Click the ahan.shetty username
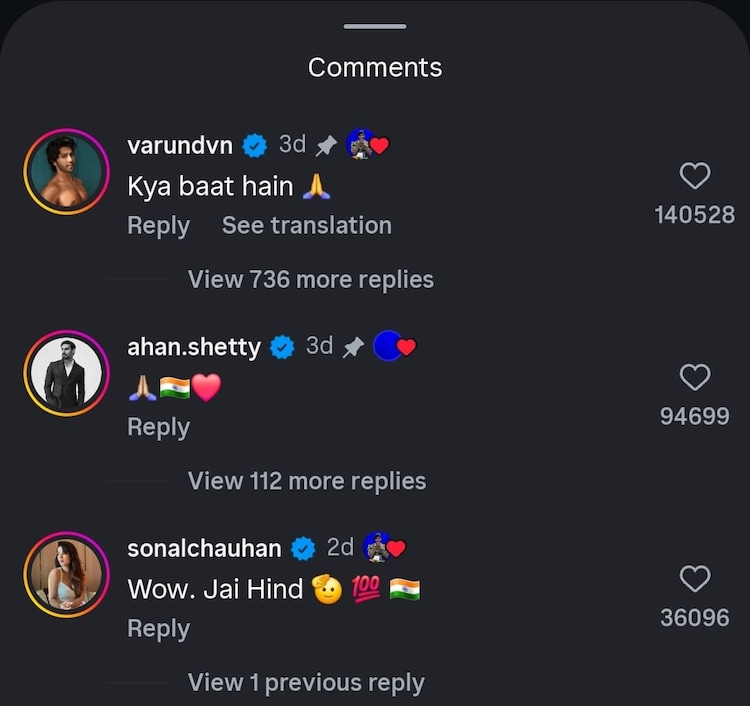 pos(194,347)
